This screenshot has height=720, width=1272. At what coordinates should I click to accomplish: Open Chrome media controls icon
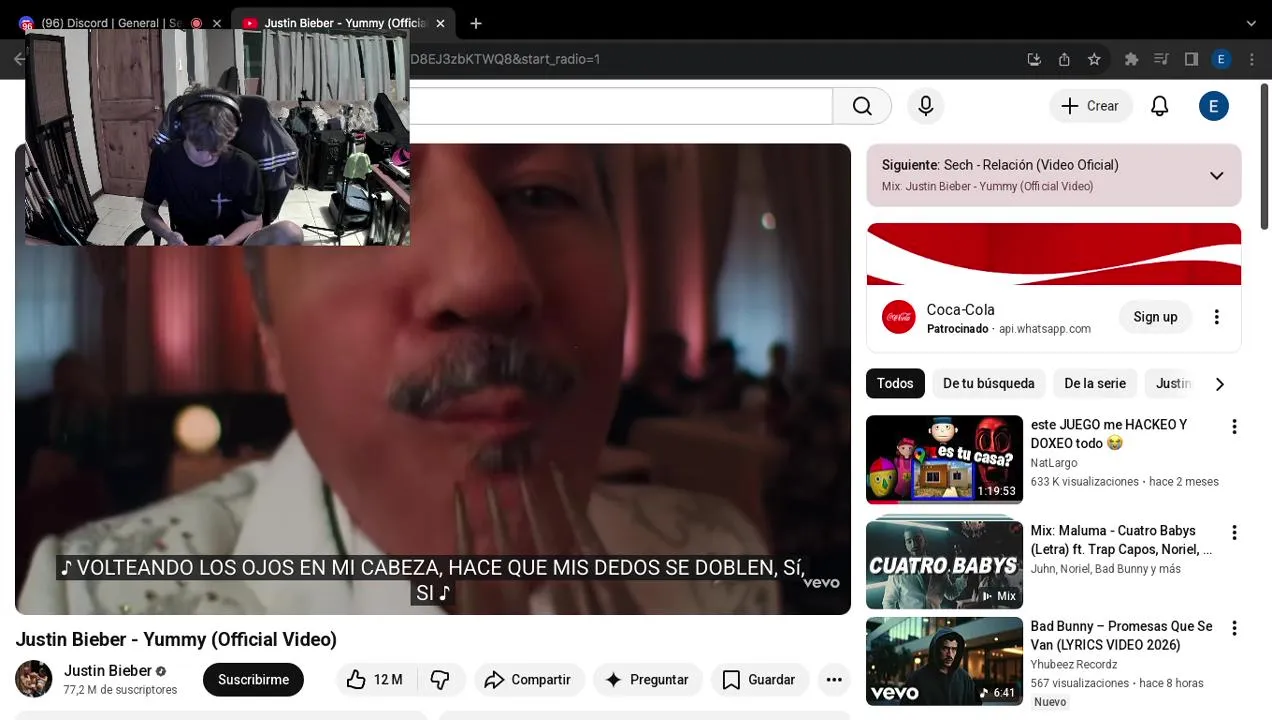(1161, 59)
